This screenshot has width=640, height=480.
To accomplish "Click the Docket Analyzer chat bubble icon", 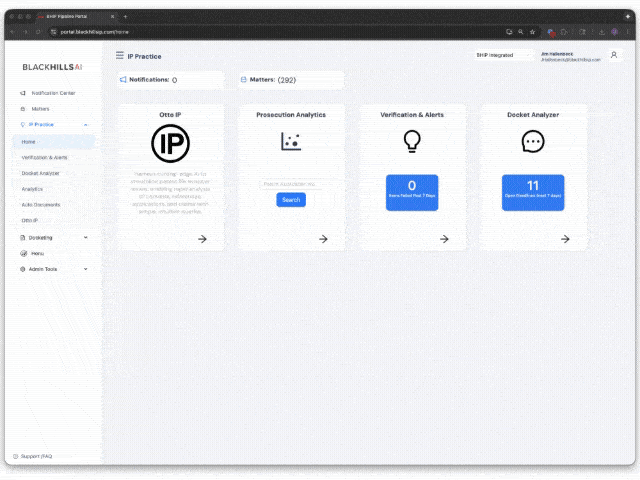I will click(x=533, y=142).
